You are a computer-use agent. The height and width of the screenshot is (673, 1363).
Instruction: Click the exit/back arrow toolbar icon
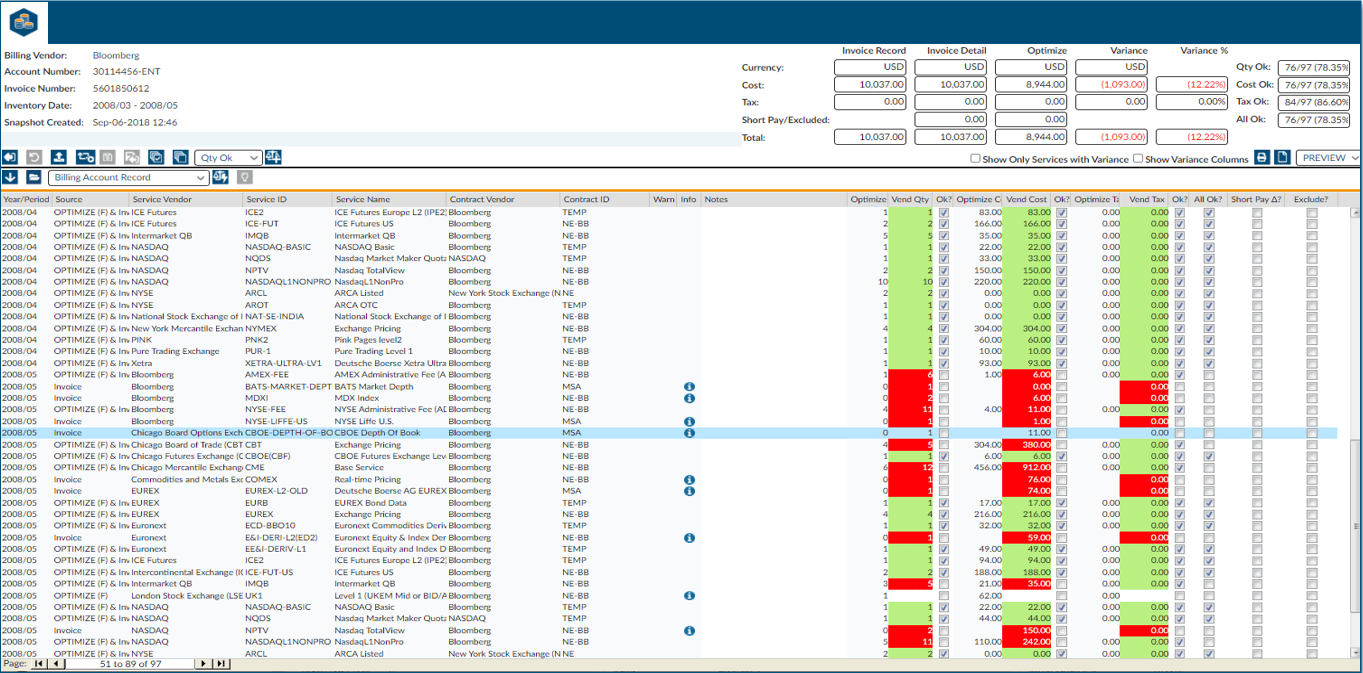[x=10, y=157]
